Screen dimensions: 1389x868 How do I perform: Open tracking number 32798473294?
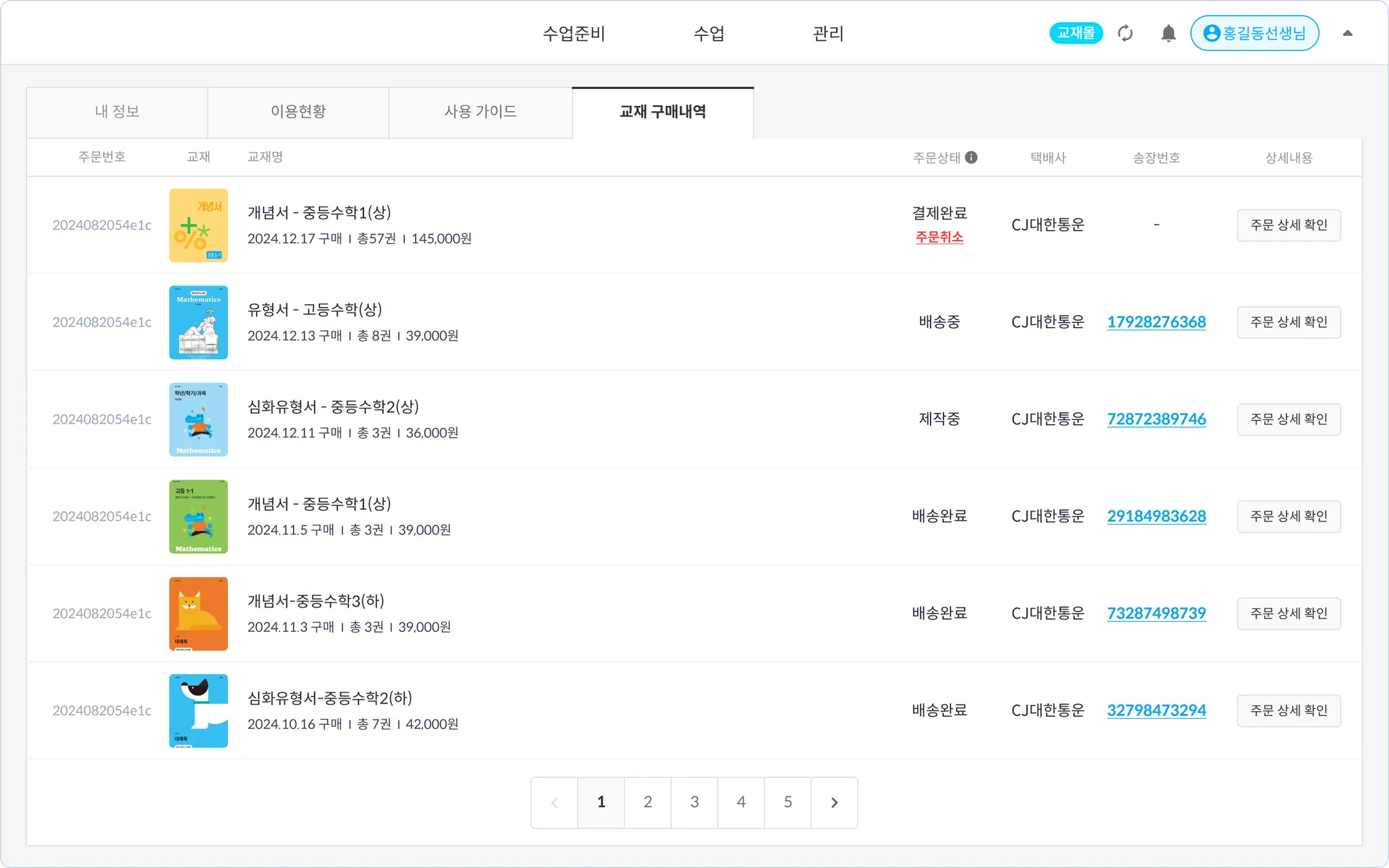click(1156, 711)
